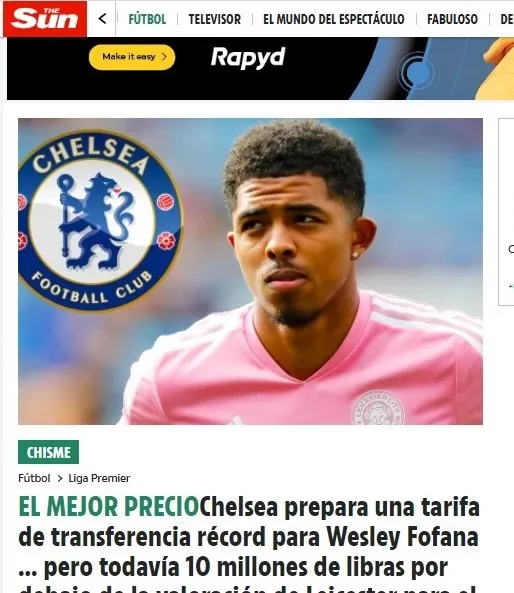Click the EL MEJOR PRECIO headline
Screen dimensions: 514x593
point(109,507)
